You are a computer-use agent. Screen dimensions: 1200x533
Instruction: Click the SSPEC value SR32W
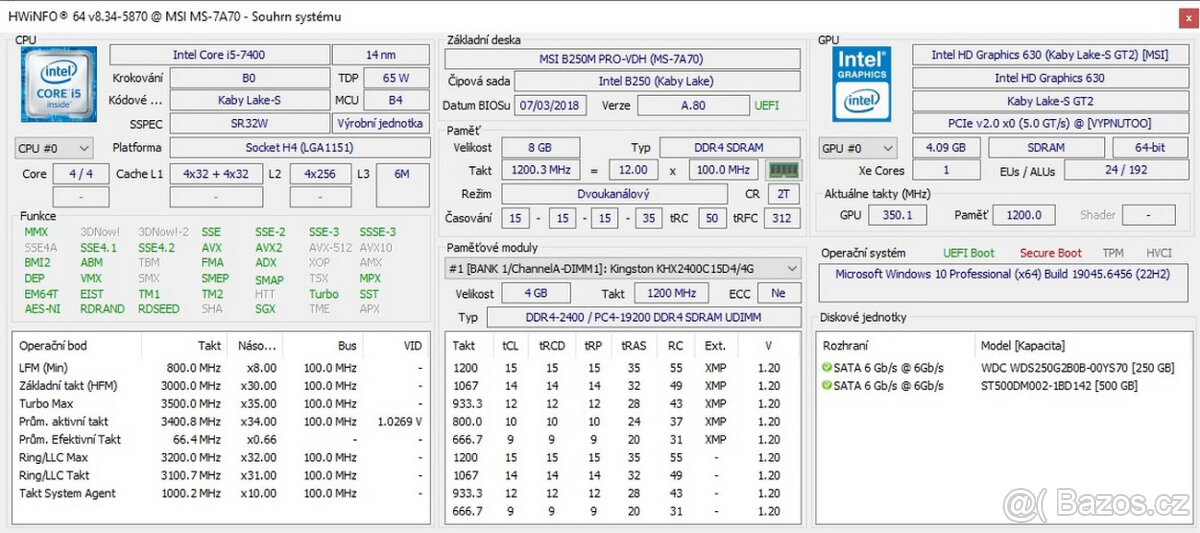(x=248, y=123)
